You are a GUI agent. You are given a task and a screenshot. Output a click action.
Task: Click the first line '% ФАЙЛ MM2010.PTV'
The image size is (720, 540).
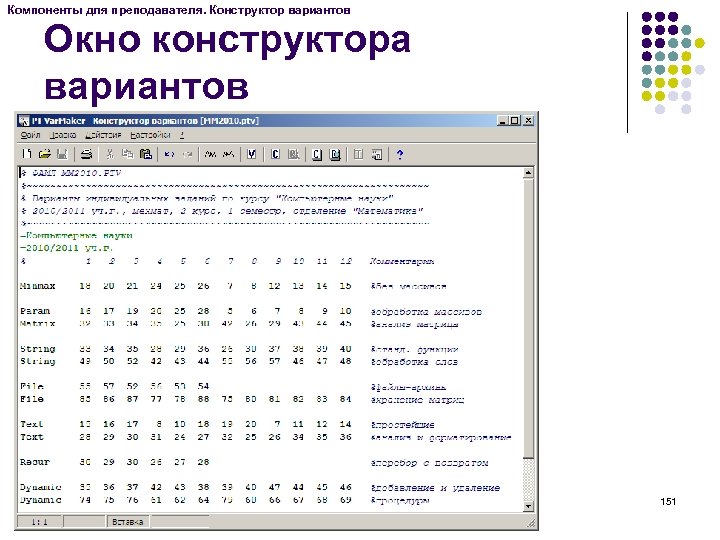point(71,173)
